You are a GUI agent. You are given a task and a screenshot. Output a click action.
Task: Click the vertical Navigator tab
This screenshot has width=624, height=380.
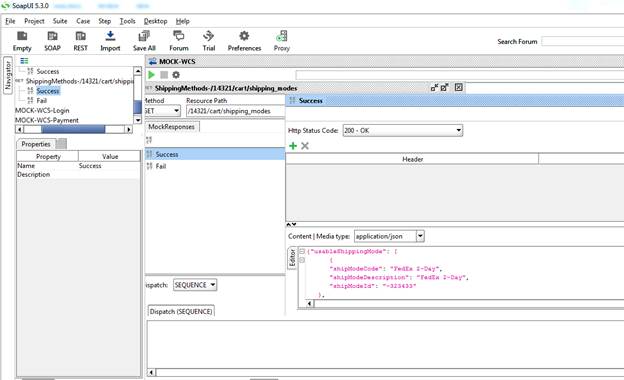point(8,75)
